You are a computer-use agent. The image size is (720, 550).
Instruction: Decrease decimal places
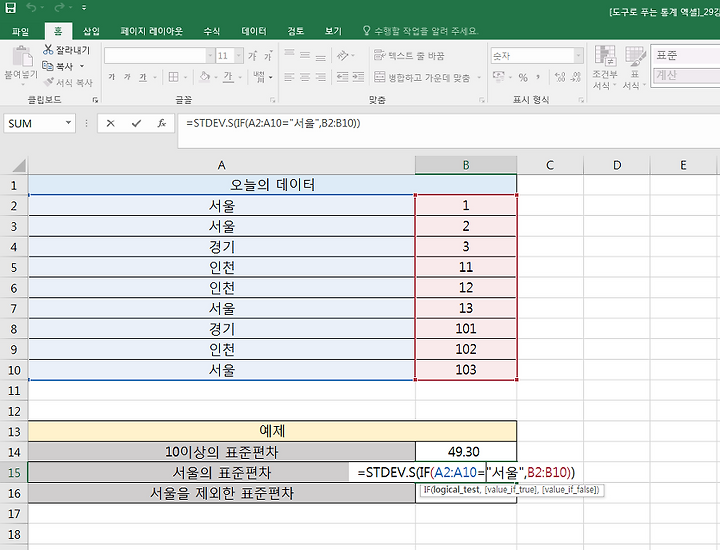pos(576,77)
